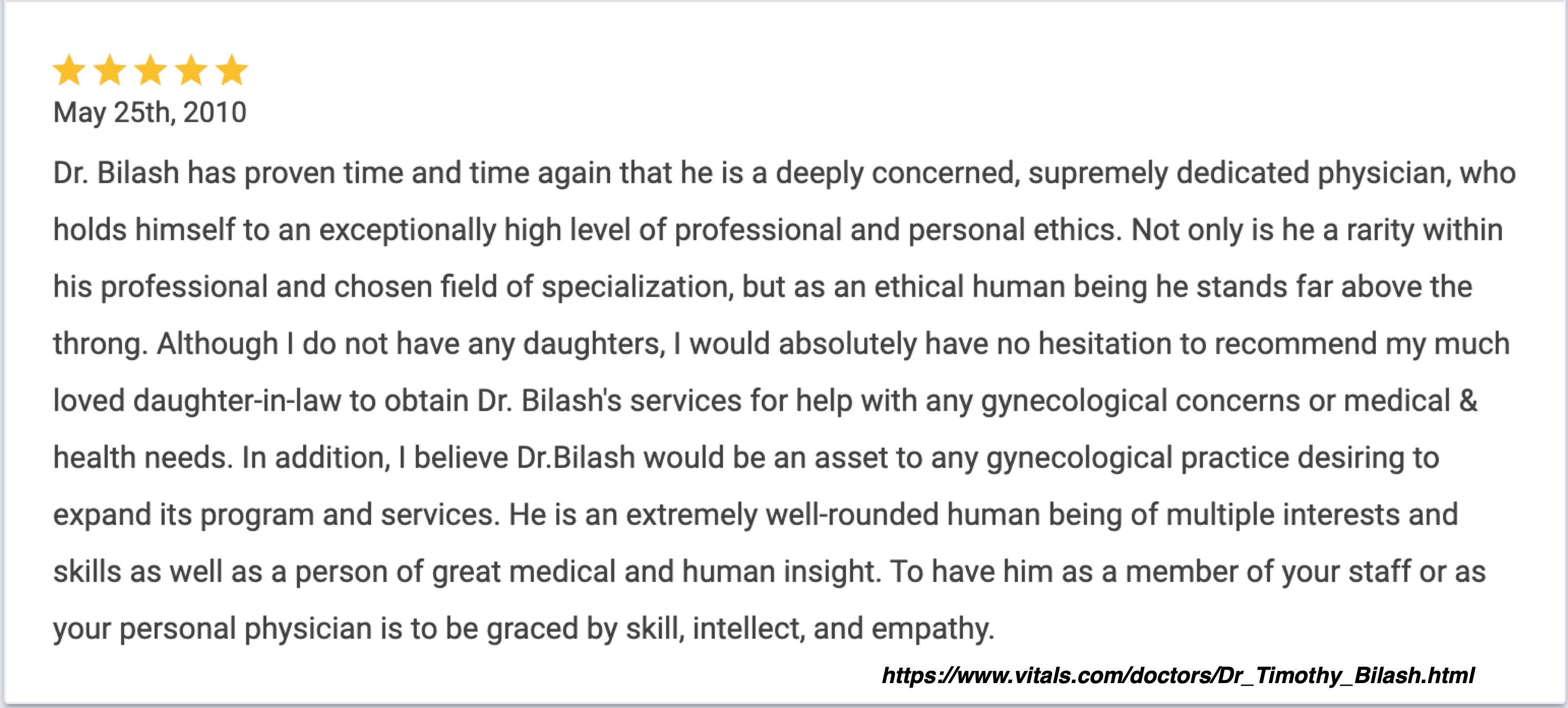Click "Dr.Bilash" in the "In addition" sentence
Viewport: 1568px width, 708px height.
pyautogui.click(x=576, y=458)
